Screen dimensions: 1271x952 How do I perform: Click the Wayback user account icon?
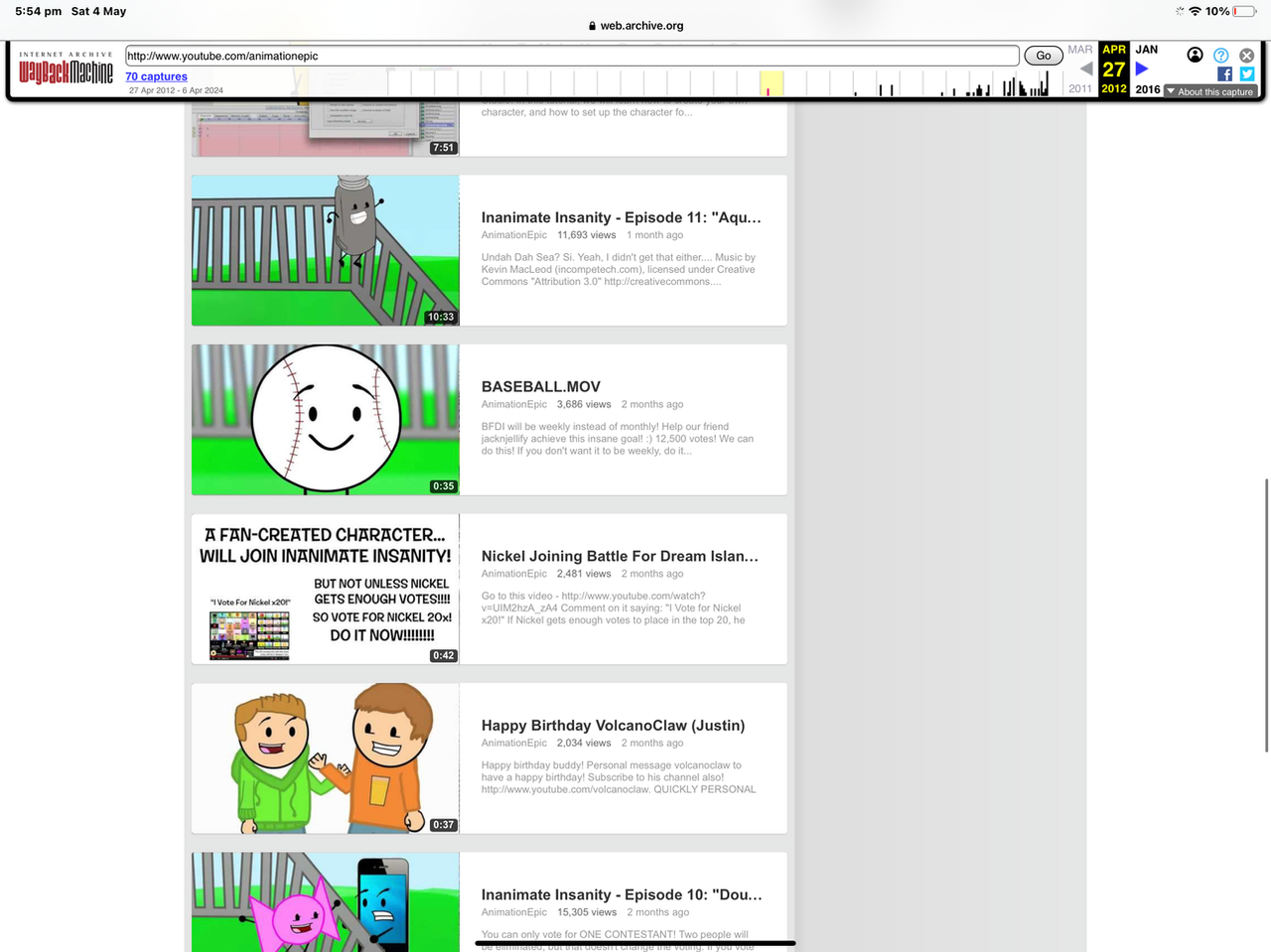pos(1196,56)
